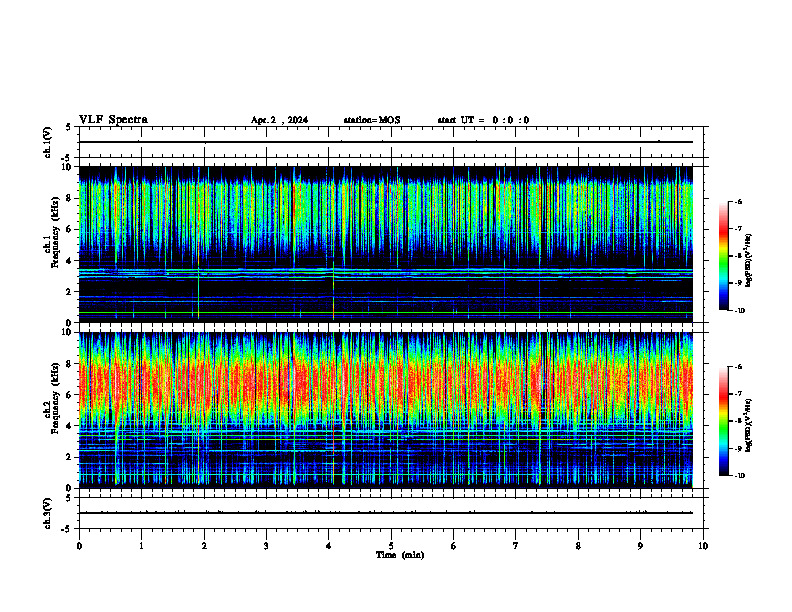The width and height of the screenshot is (792, 612).
Task: Click the "ch.1(V)" axis label
Action: 47,142
